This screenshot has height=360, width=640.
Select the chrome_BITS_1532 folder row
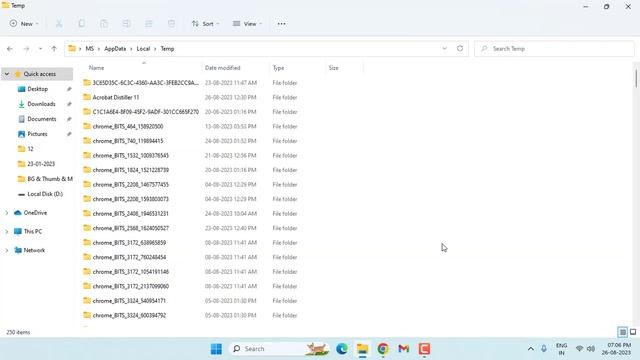[x=130, y=156]
